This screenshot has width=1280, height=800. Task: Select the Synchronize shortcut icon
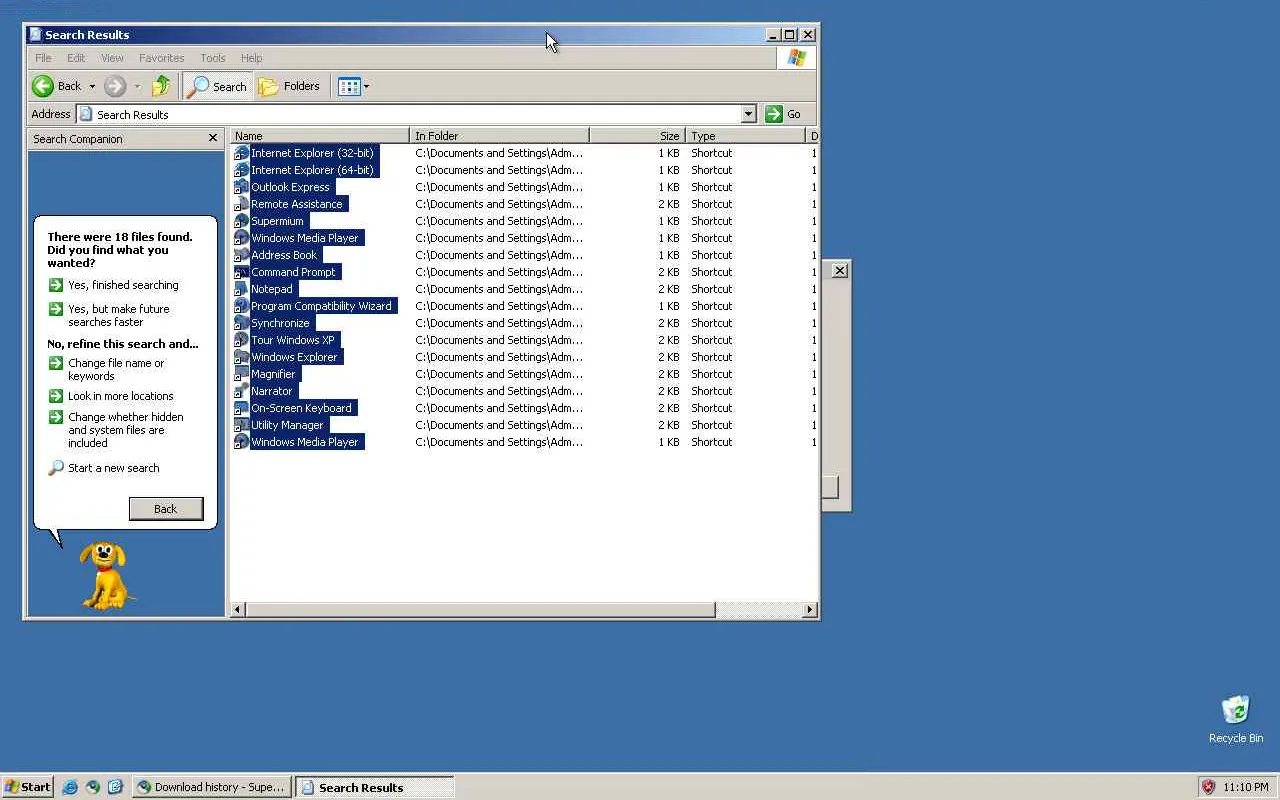(x=241, y=323)
